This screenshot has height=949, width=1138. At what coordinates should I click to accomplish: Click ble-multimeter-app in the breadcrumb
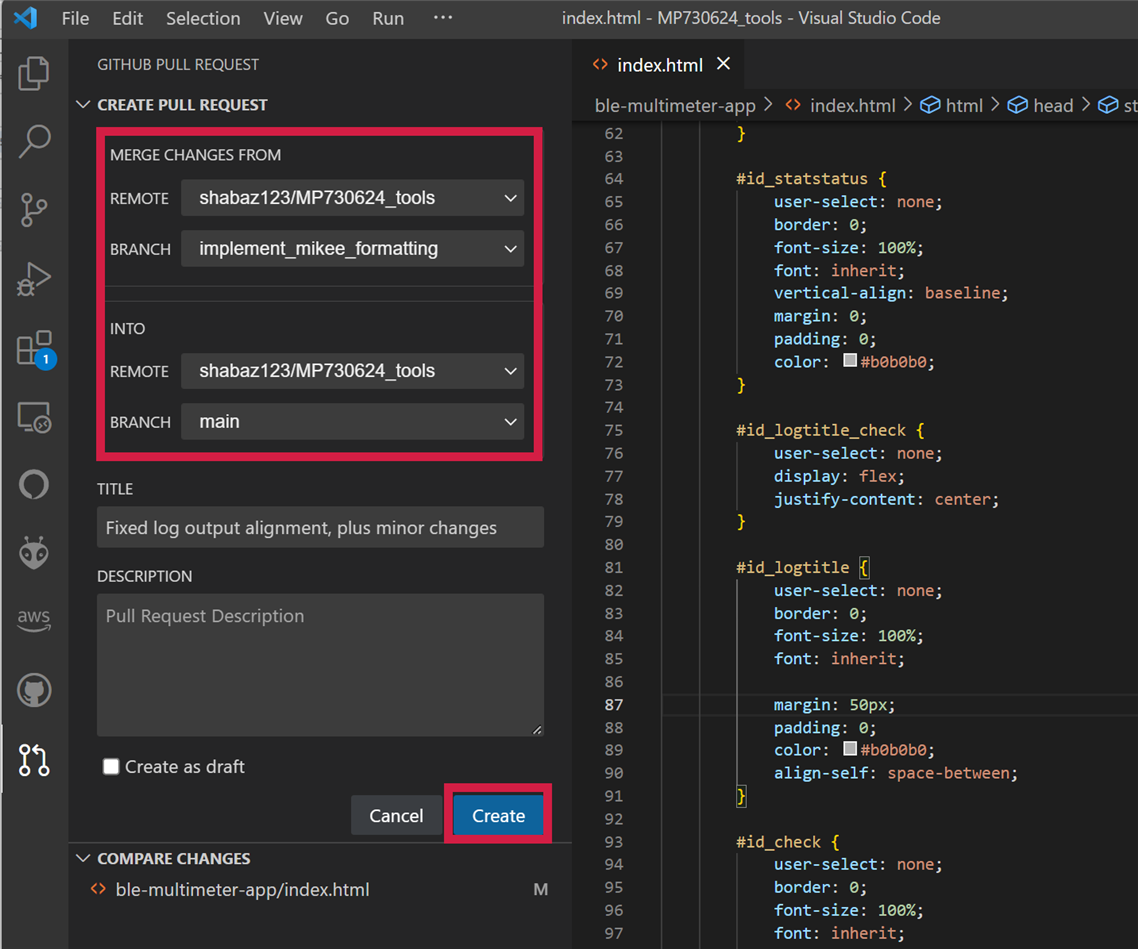click(x=675, y=106)
